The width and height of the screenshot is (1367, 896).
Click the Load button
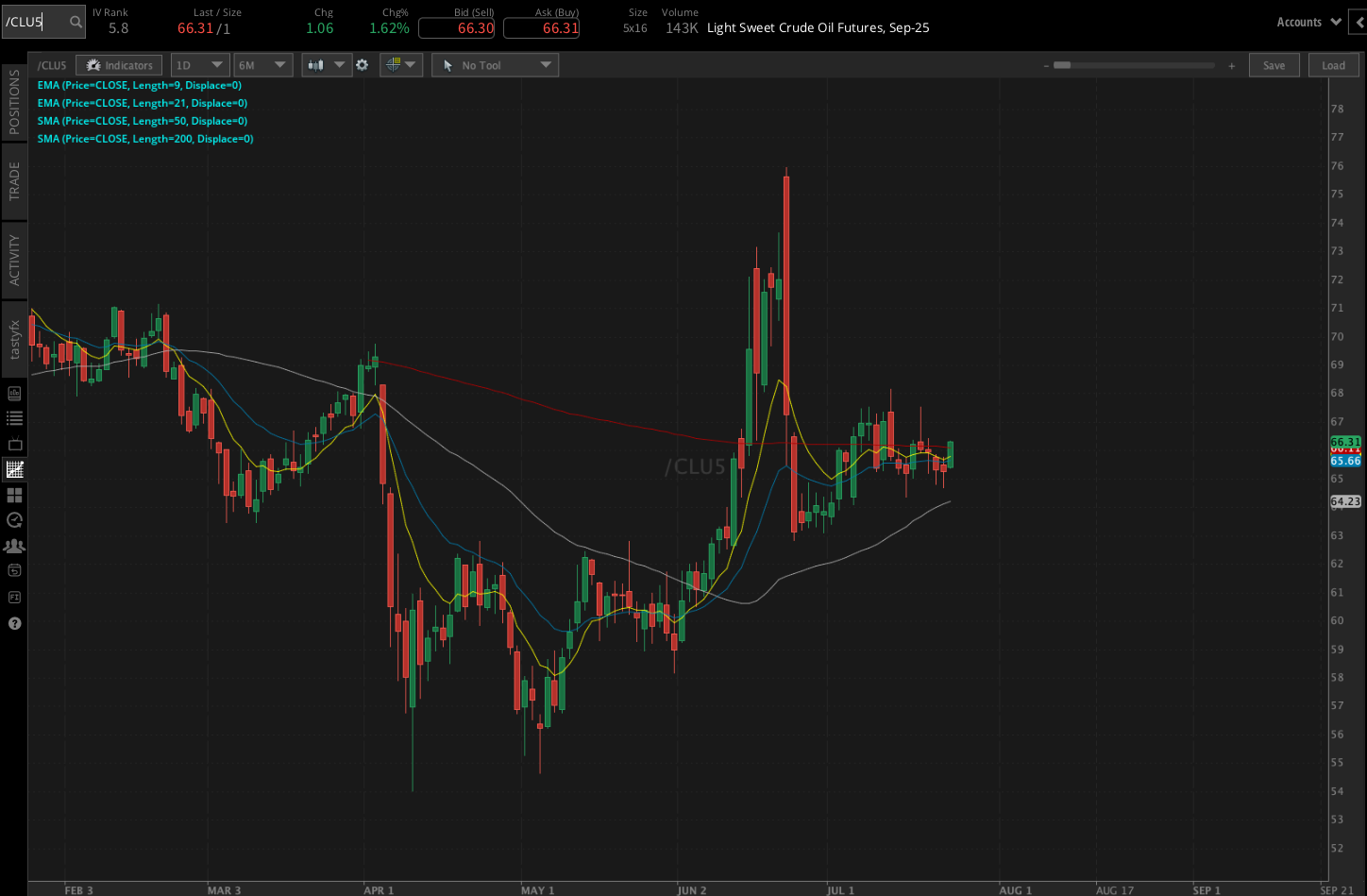coord(1333,65)
